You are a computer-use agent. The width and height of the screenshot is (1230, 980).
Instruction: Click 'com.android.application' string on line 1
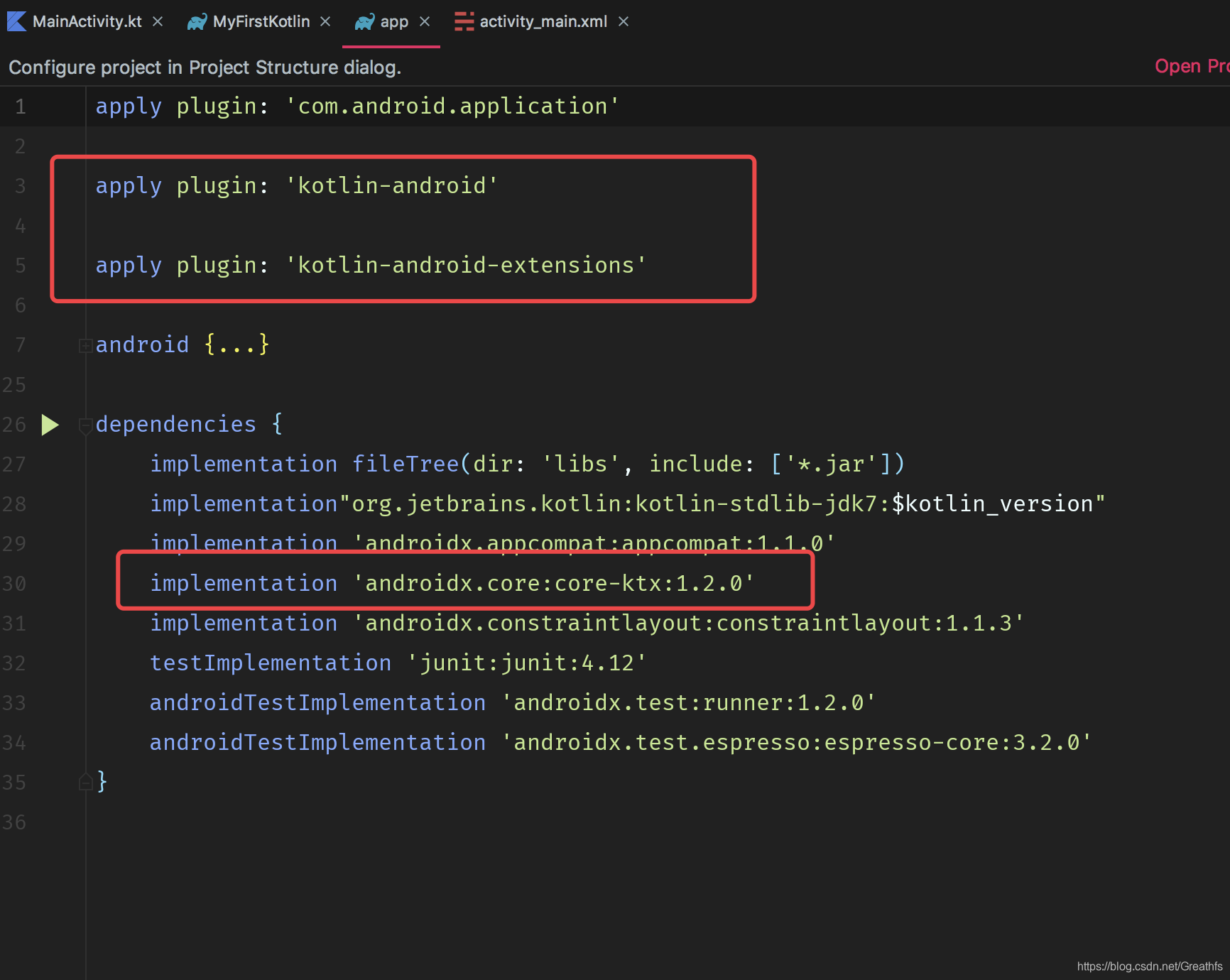tap(452, 106)
